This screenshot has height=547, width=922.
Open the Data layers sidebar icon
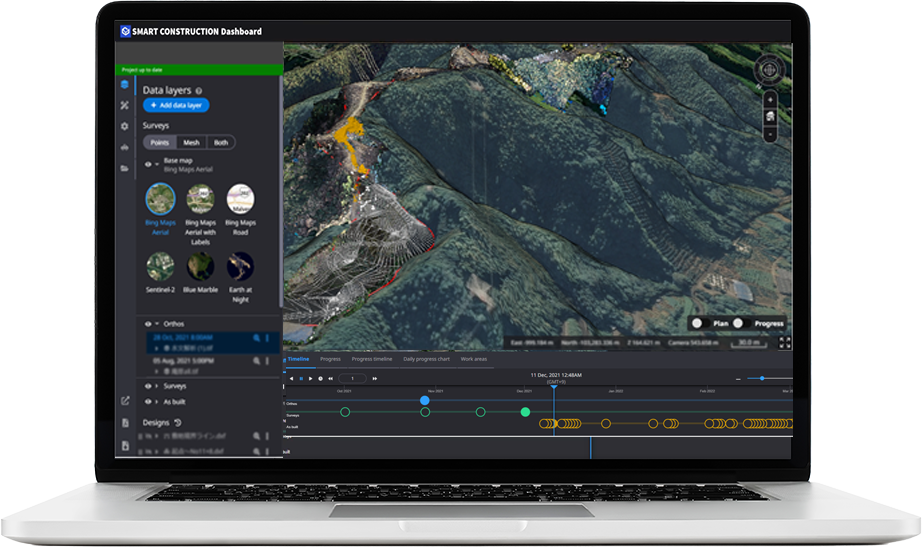coord(124,85)
